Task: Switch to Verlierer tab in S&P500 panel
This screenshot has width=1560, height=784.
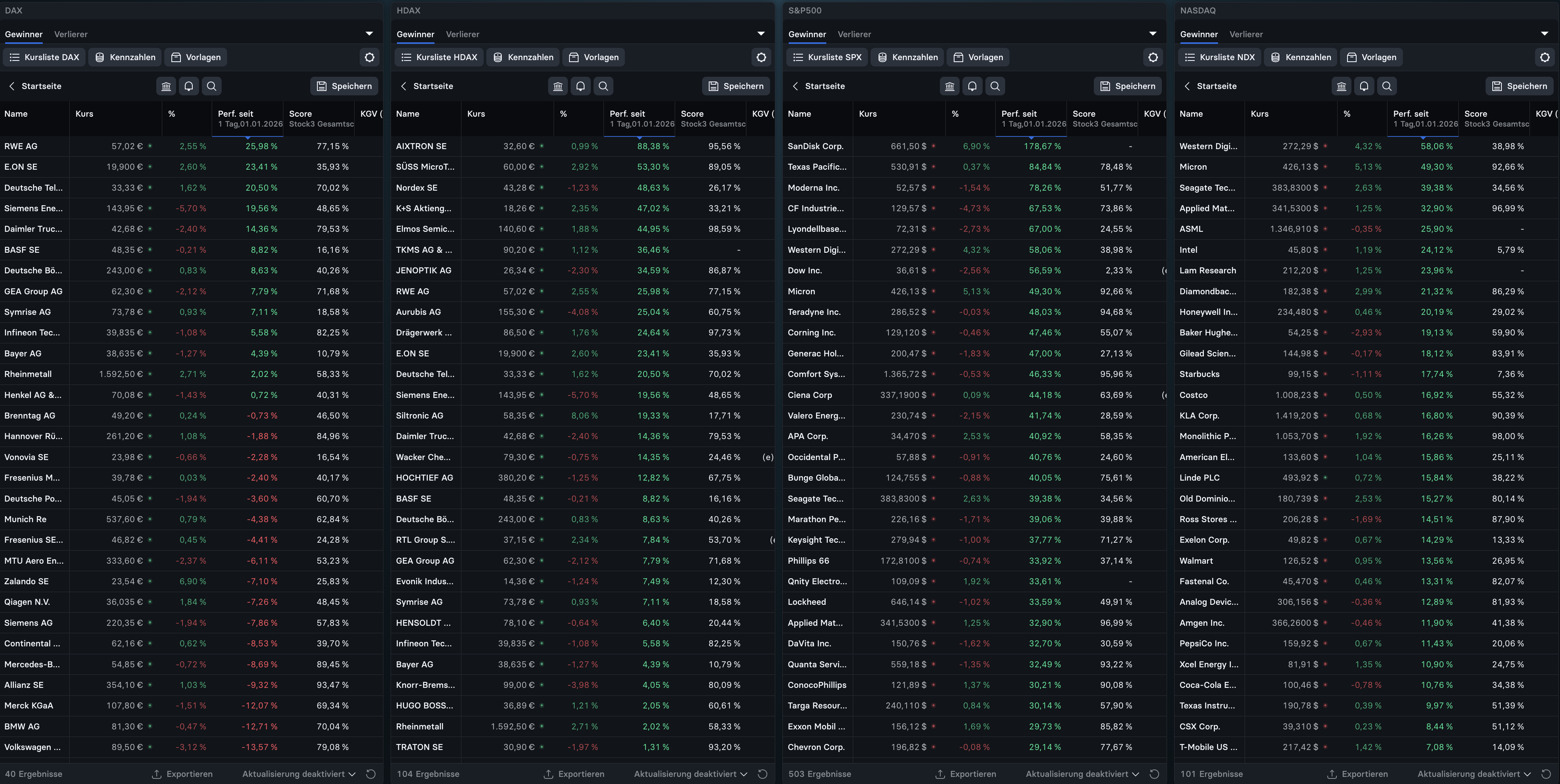Action: pyautogui.click(x=854, y=34)
